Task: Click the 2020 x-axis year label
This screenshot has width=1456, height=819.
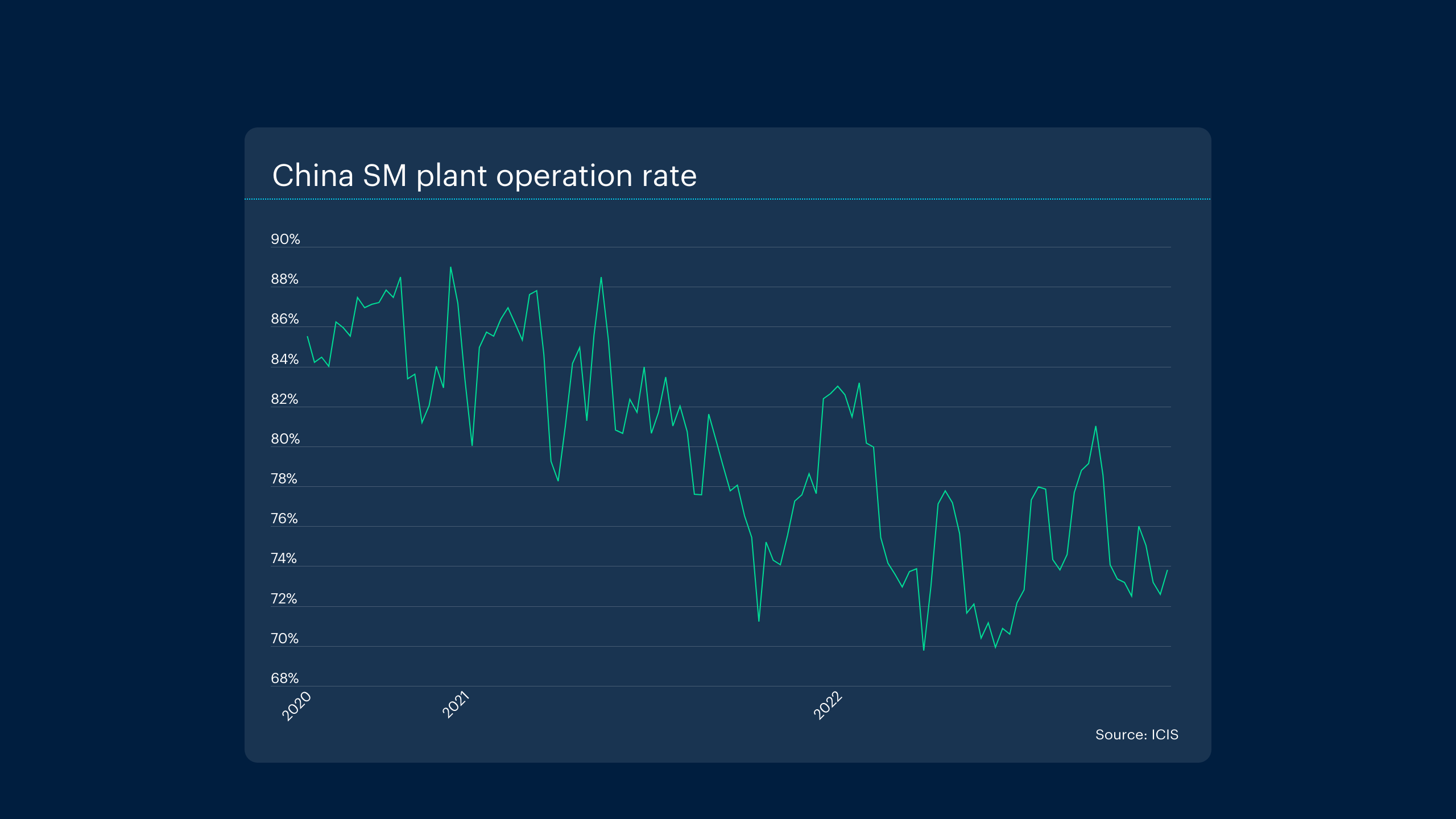Action: (297, 706)
